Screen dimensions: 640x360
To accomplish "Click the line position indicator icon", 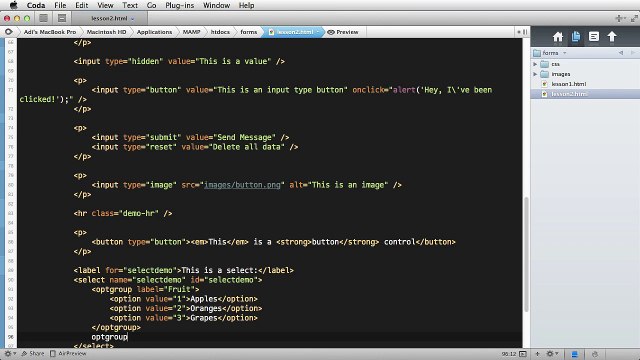I will coord(523,354).
